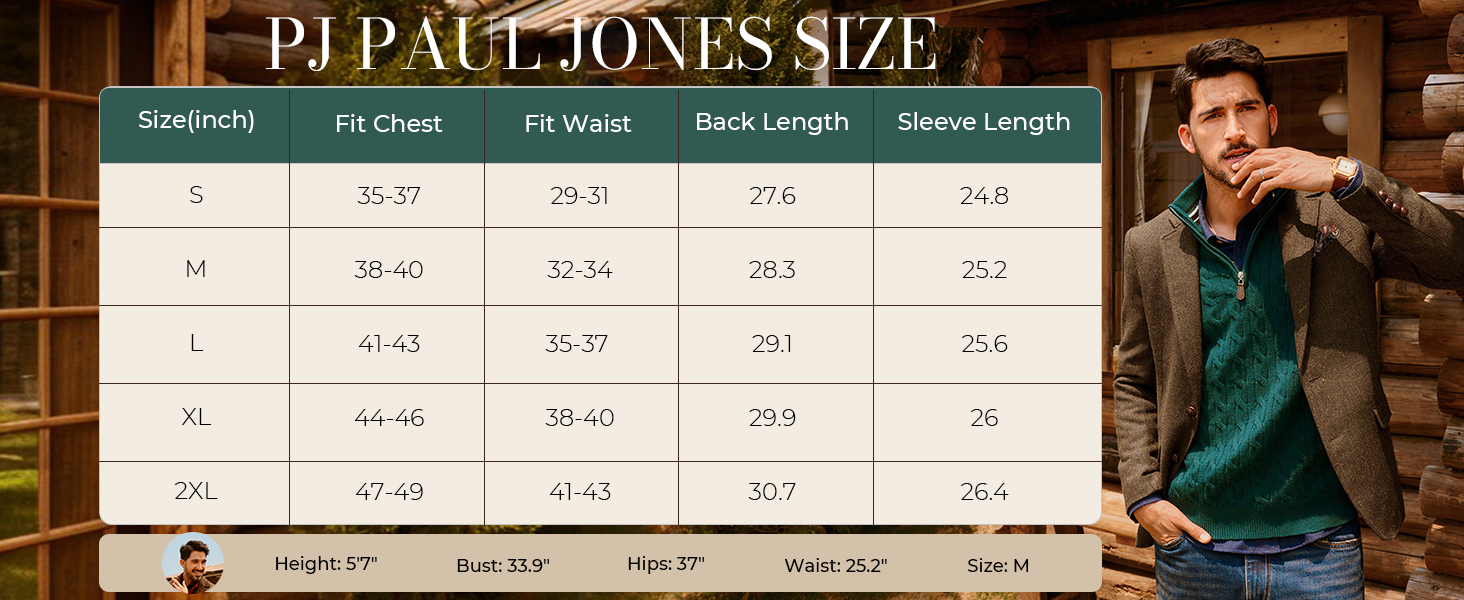Click the 38-40 fit chest cell

point(389,270)
